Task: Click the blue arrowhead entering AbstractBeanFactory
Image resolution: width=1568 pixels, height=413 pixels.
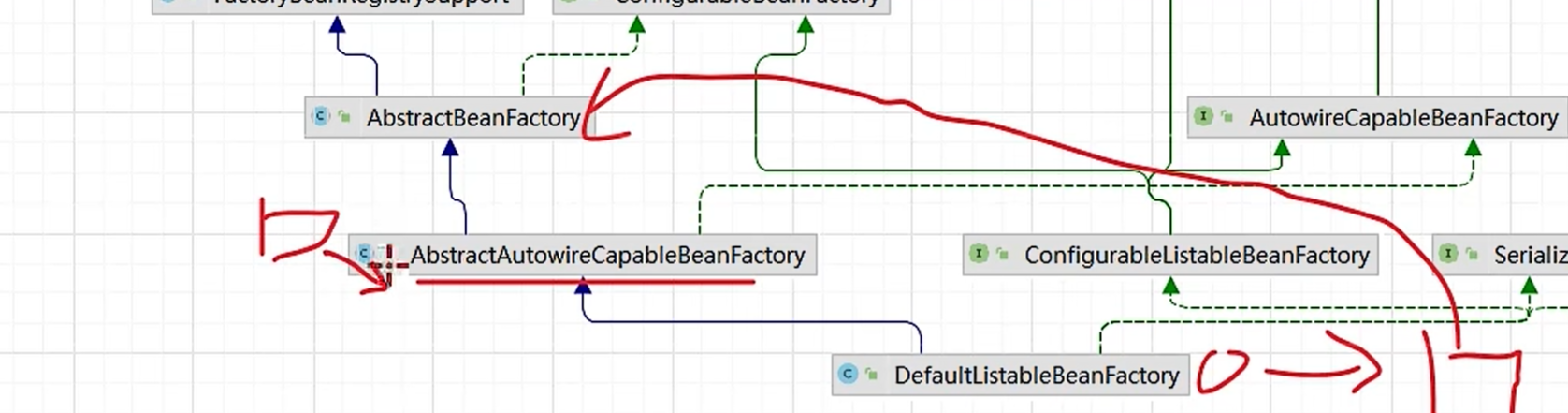Action: (450, 148)
